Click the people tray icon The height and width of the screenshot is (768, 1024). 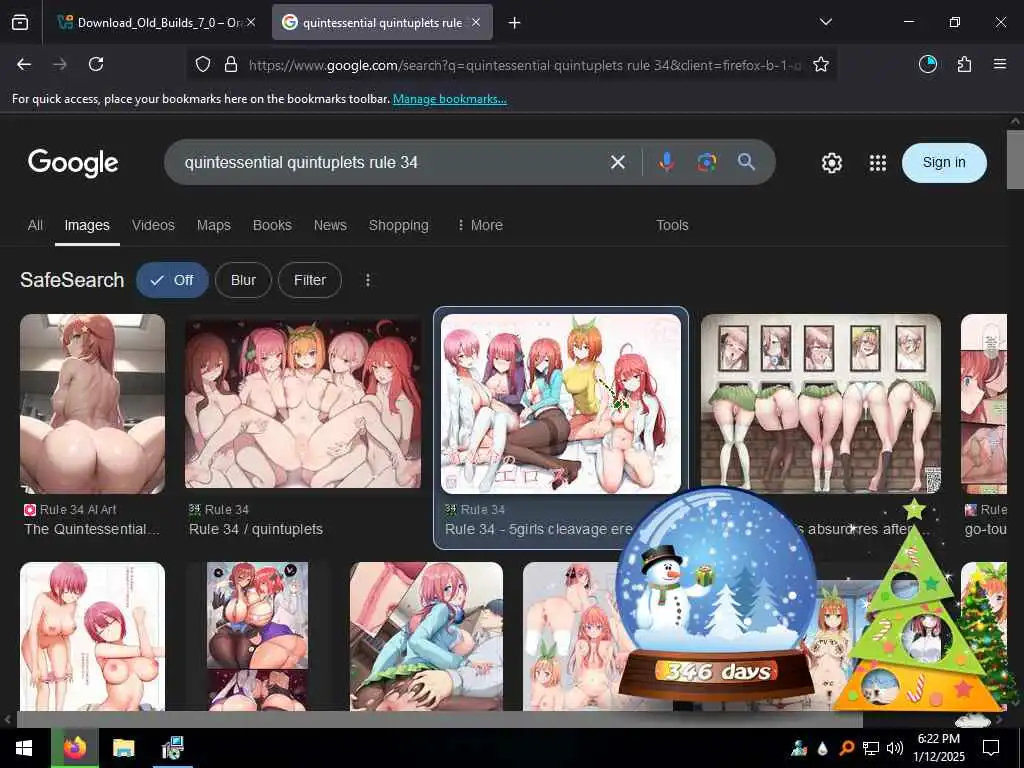point(799,748)
